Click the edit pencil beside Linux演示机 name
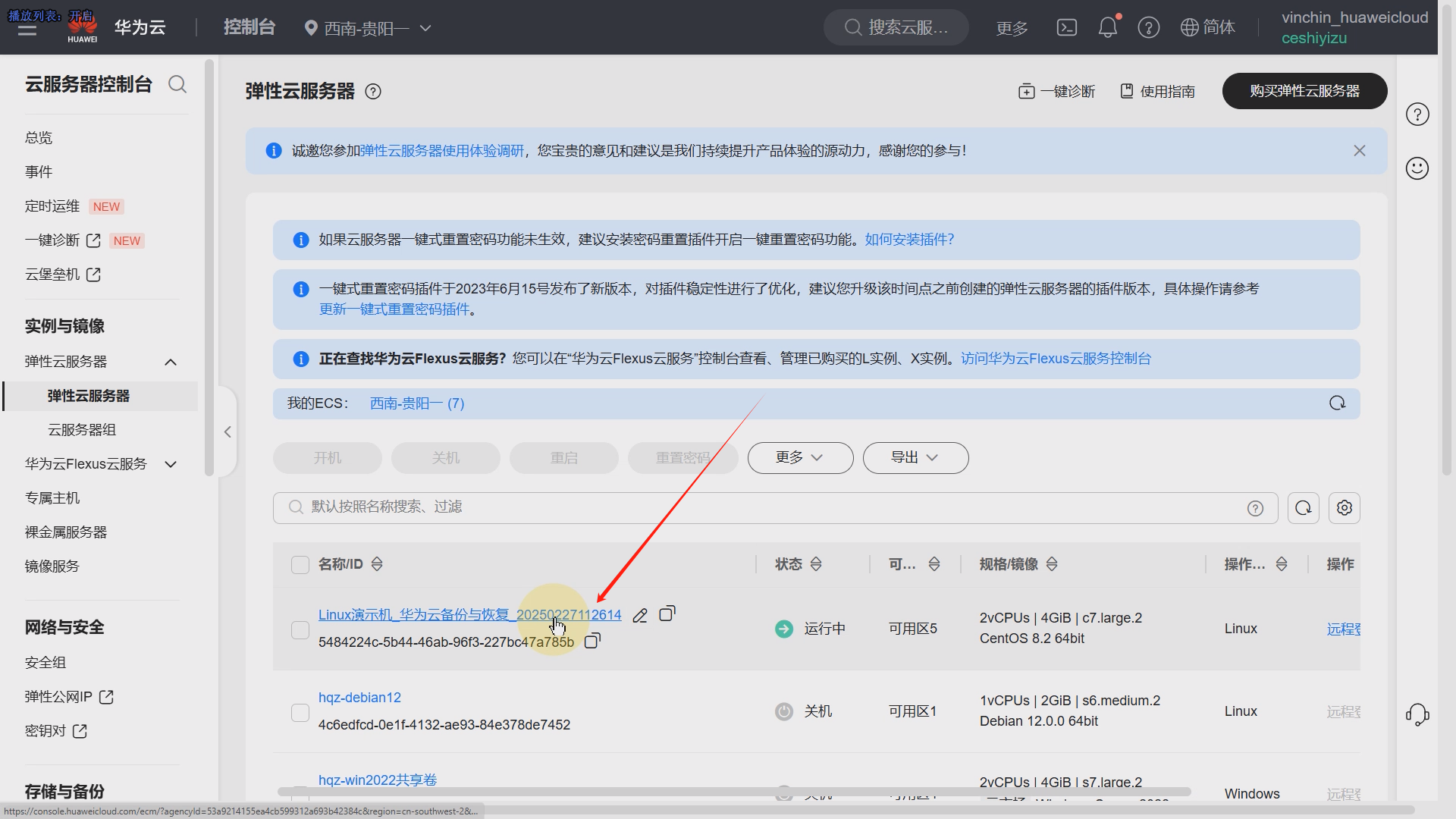 640,616
